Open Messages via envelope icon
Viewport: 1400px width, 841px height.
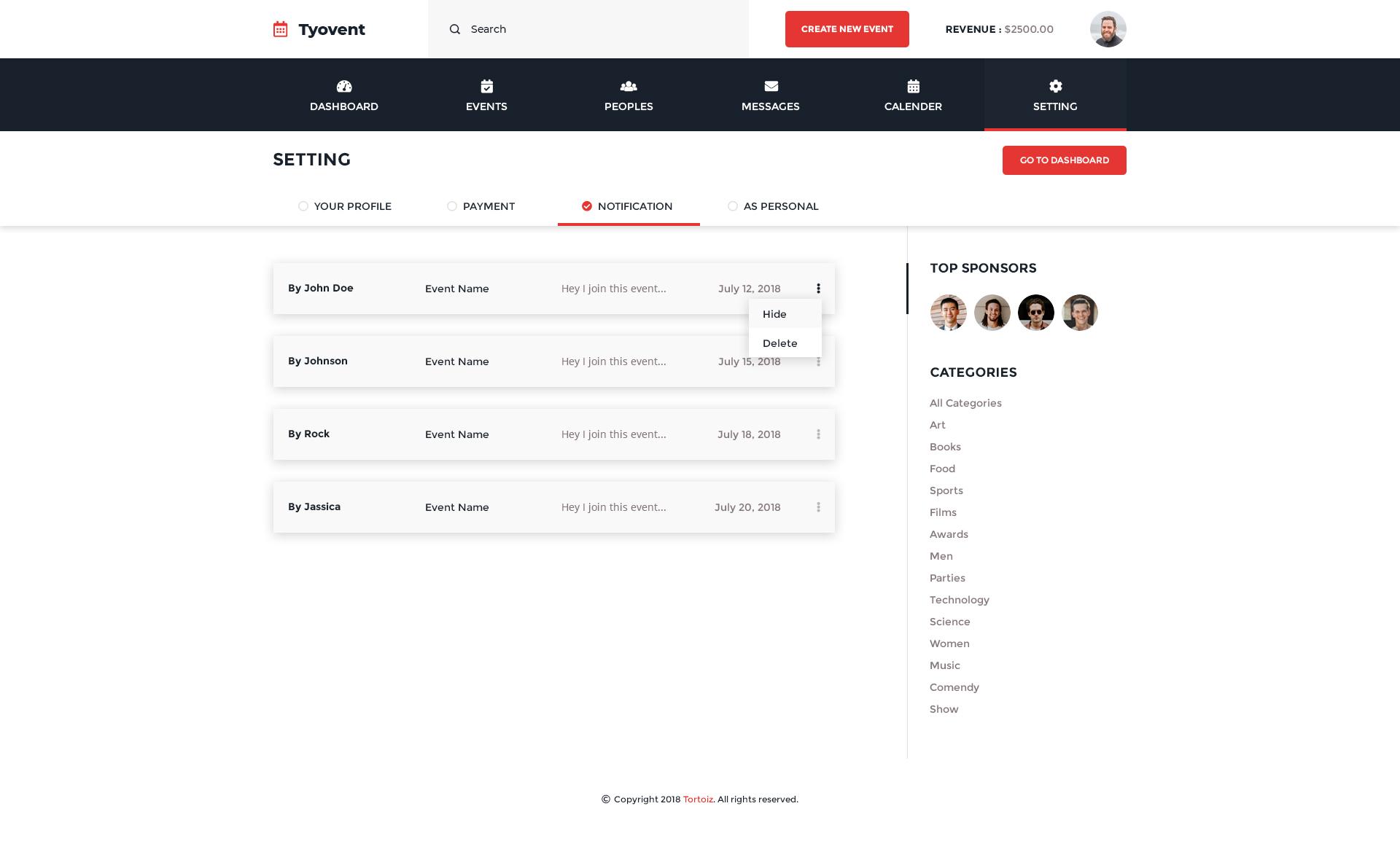[771, 86]
